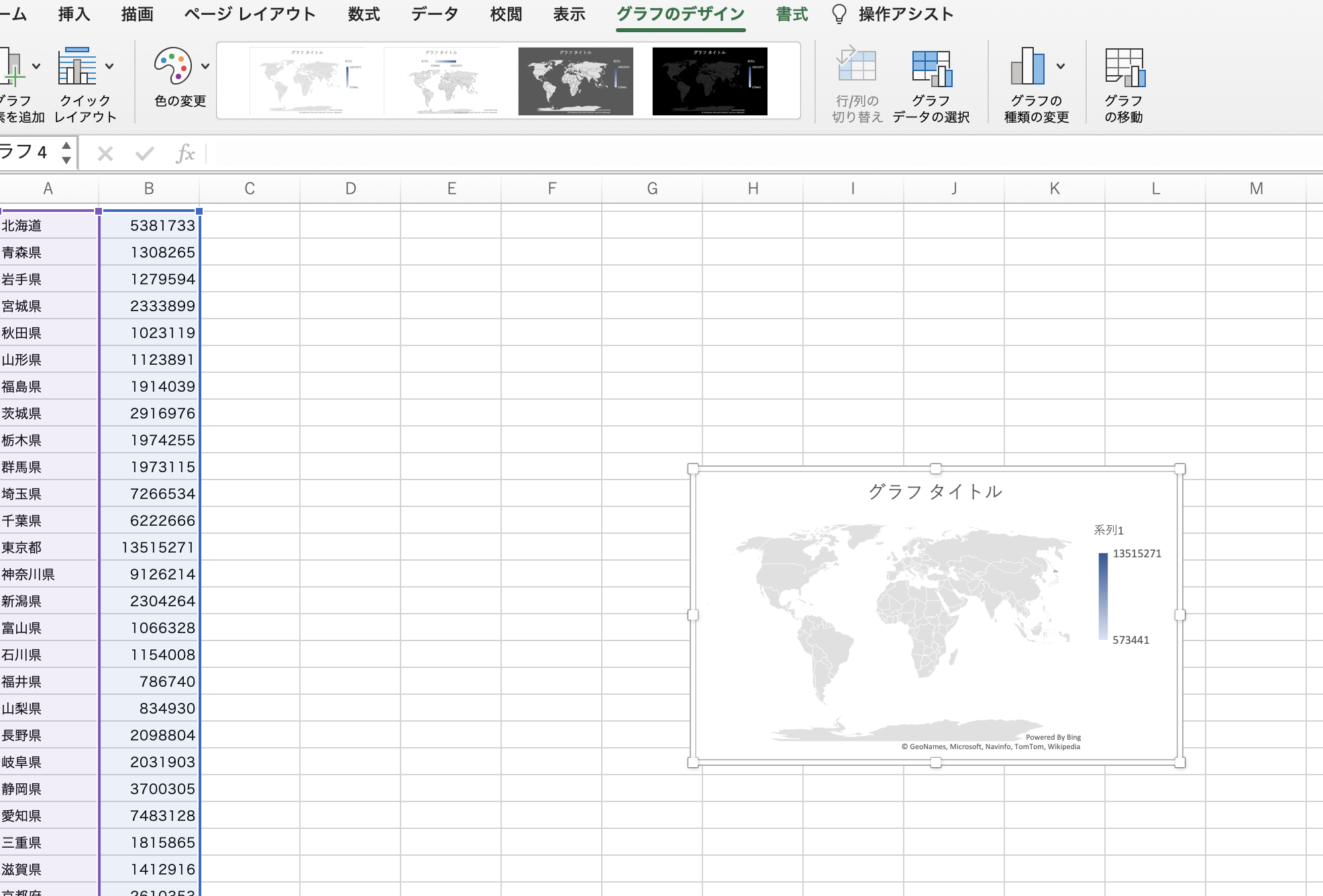Expand the Quick Layout dropdown arrow
The height and width of the screenshot is (896, 1323).
click(x=109, y=66)
